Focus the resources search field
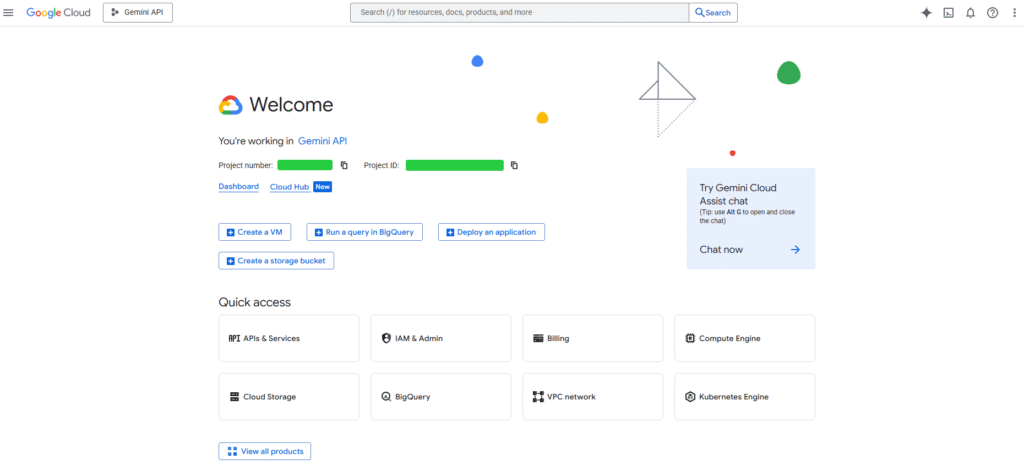 coord(519,12)
